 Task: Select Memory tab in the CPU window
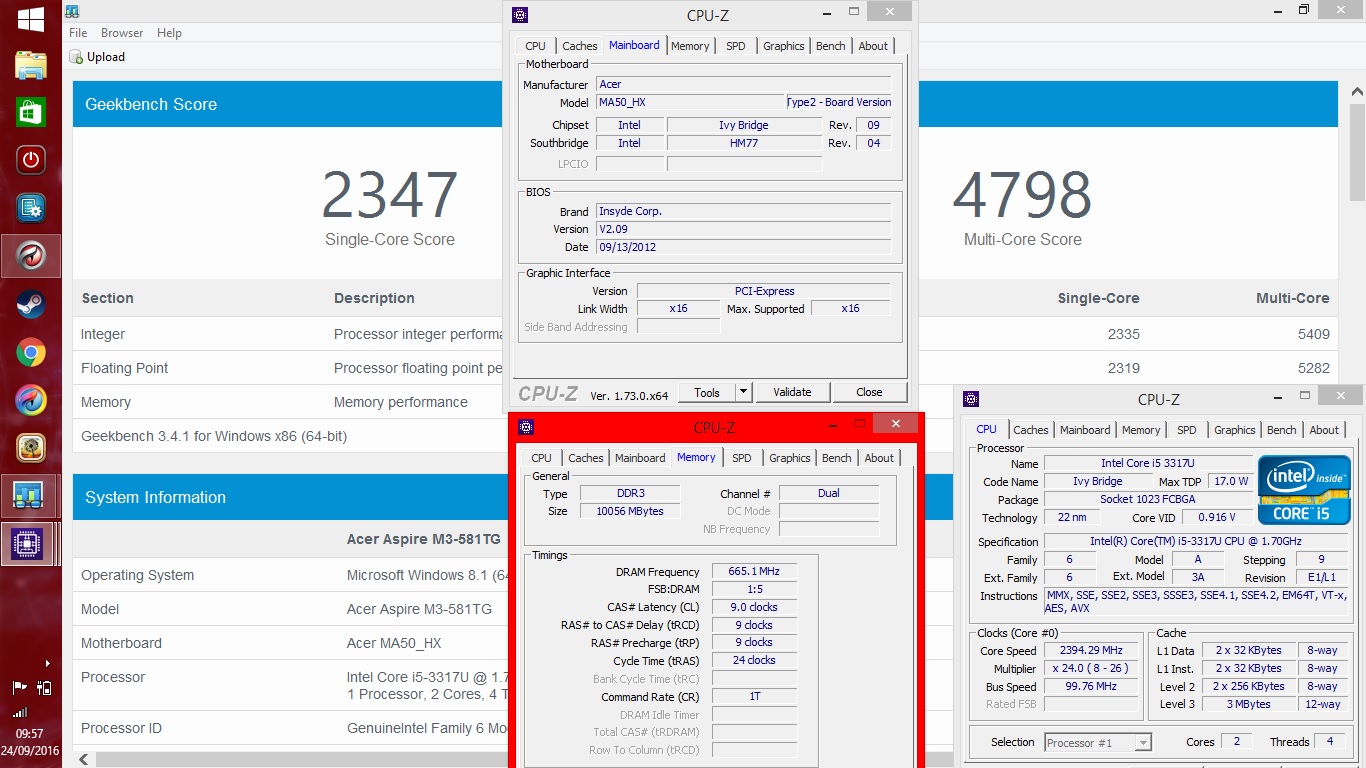click(x=1141, y=430)
